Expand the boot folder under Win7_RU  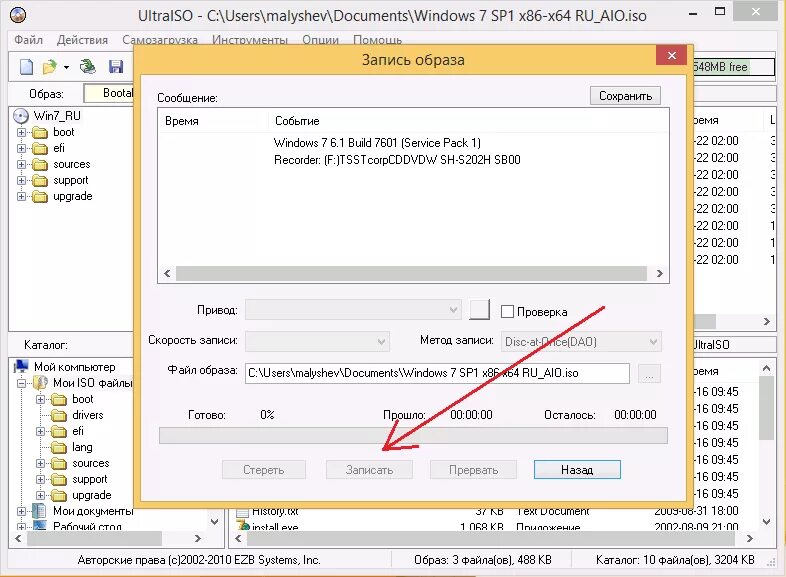(x=21, y=132)
